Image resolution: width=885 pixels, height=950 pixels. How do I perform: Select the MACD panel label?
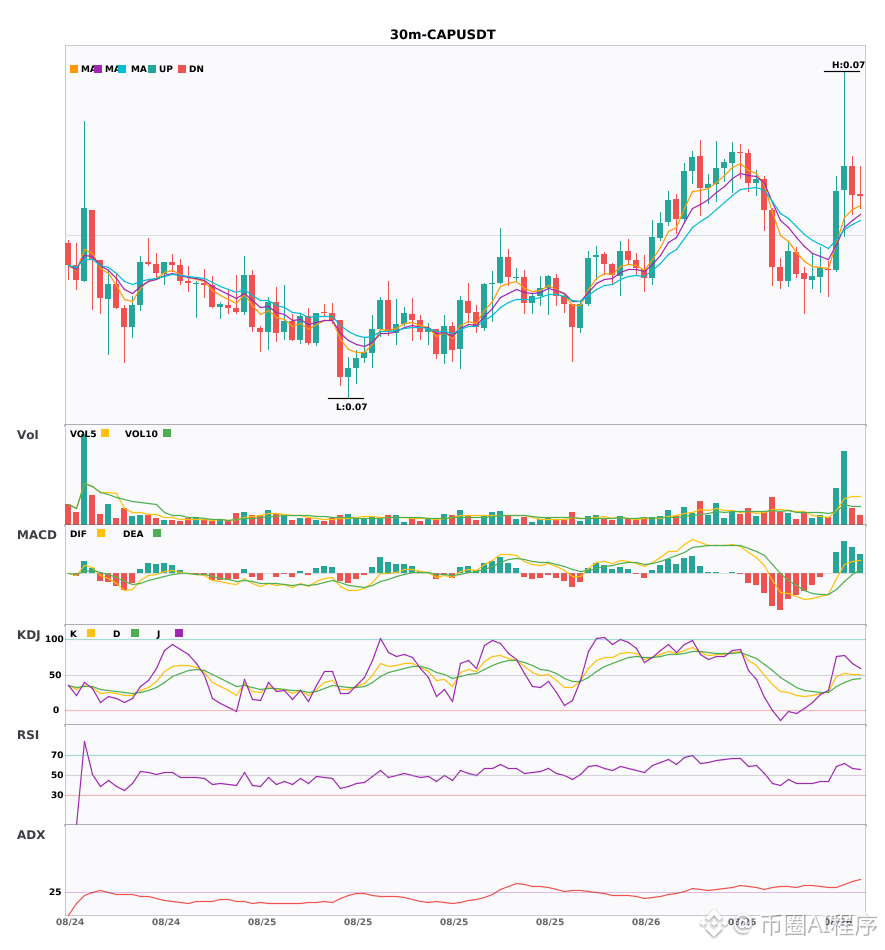[x=36, y=535]
